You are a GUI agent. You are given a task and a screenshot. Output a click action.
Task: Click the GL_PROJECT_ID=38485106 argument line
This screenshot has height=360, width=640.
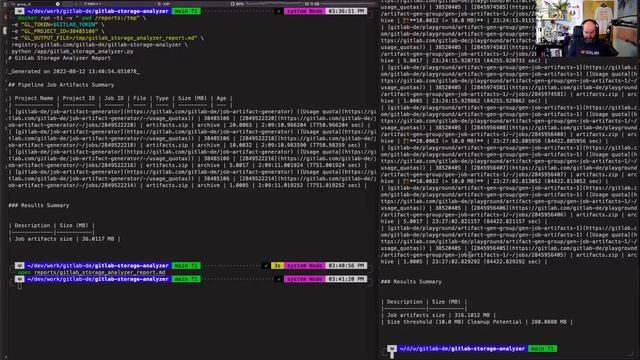pos(57,31)
